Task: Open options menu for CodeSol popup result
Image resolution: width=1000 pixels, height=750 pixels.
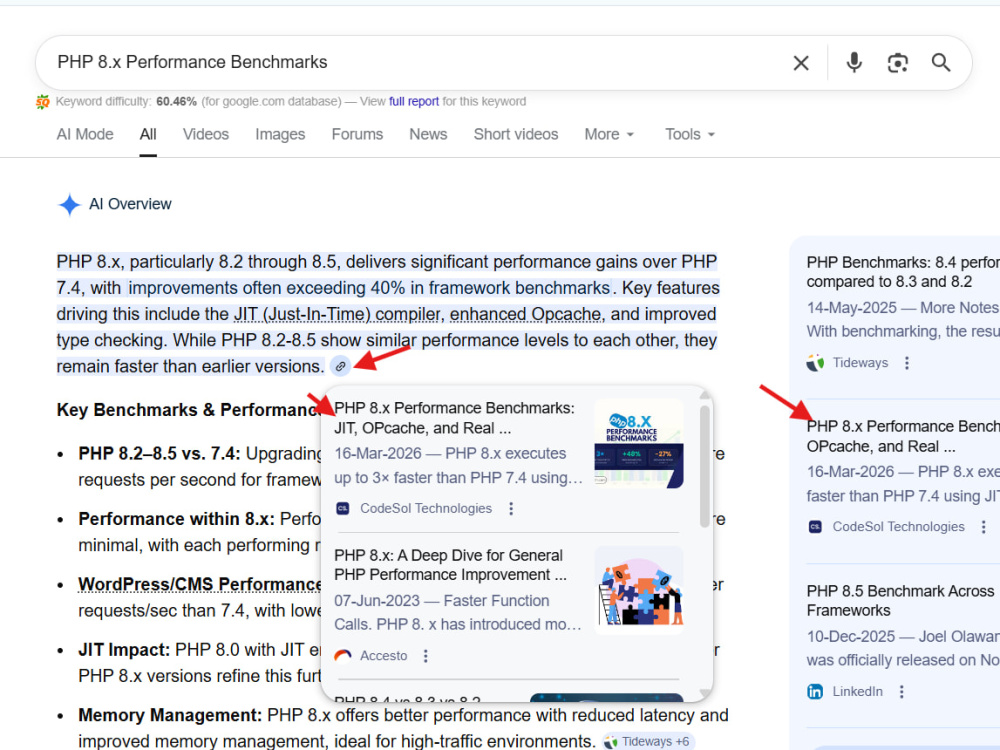Action: click(x=511, y=508)
